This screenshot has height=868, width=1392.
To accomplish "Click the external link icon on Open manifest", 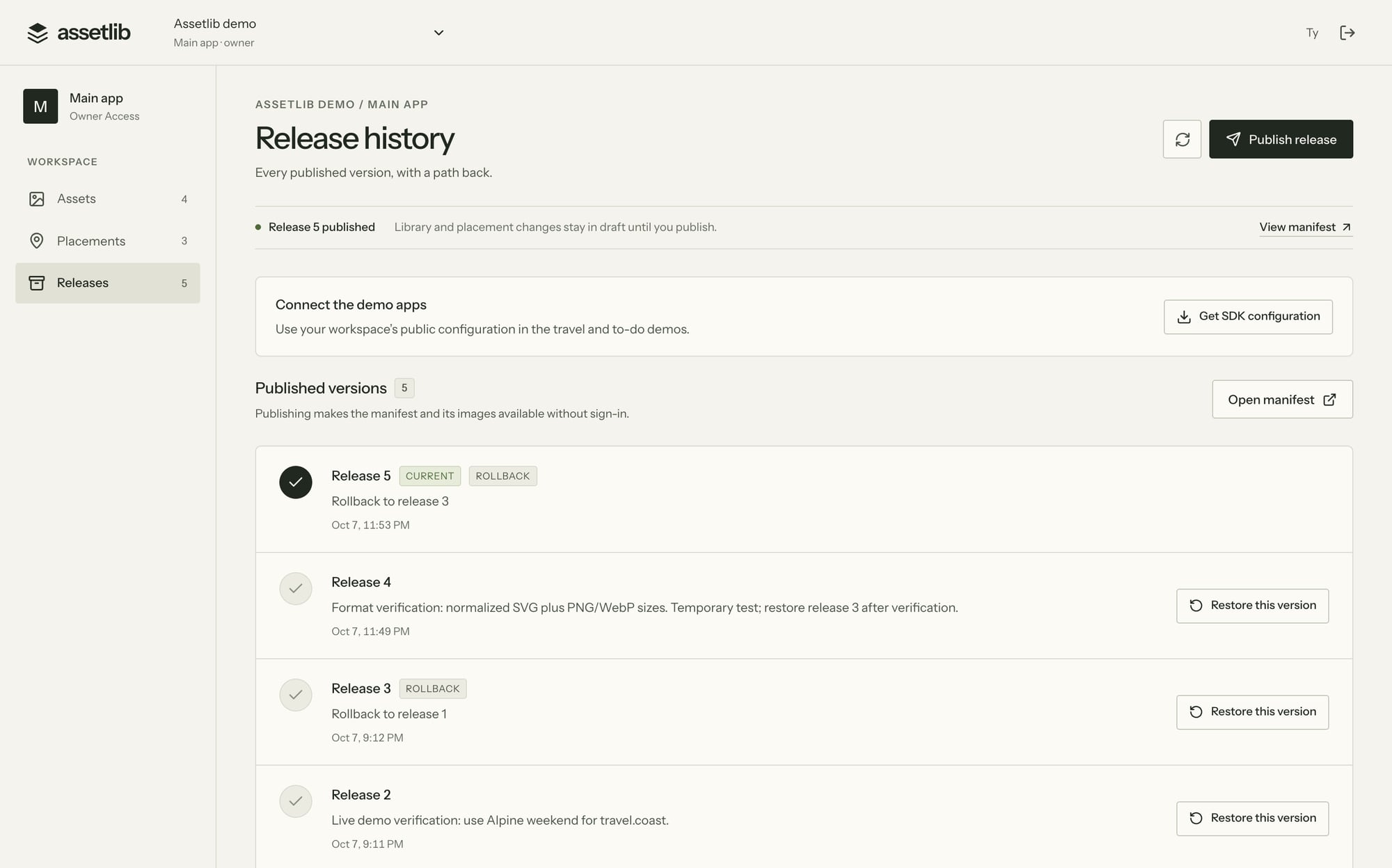I will pos(1329,400).
